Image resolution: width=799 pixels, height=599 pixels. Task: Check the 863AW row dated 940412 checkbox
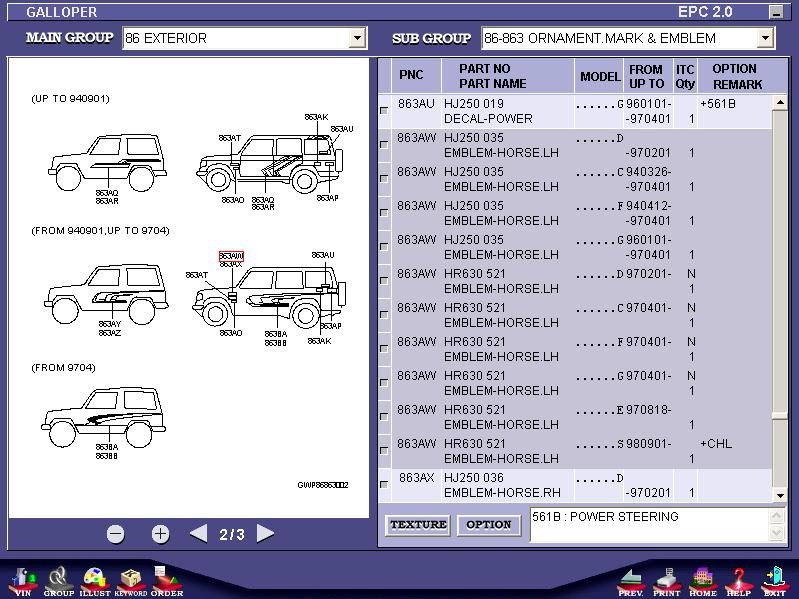384,213
